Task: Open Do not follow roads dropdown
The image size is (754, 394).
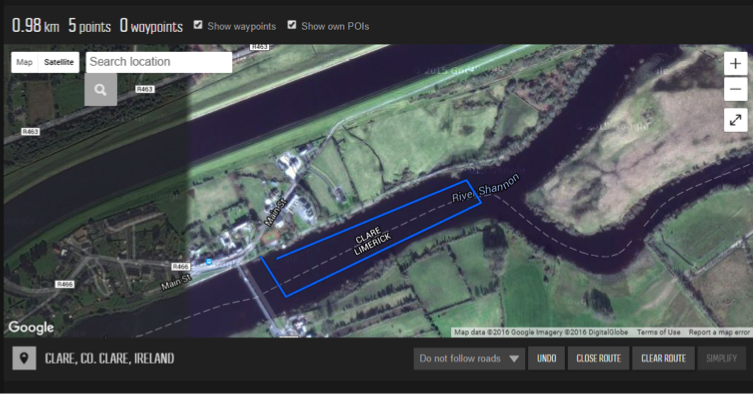Action: point(469,358)
